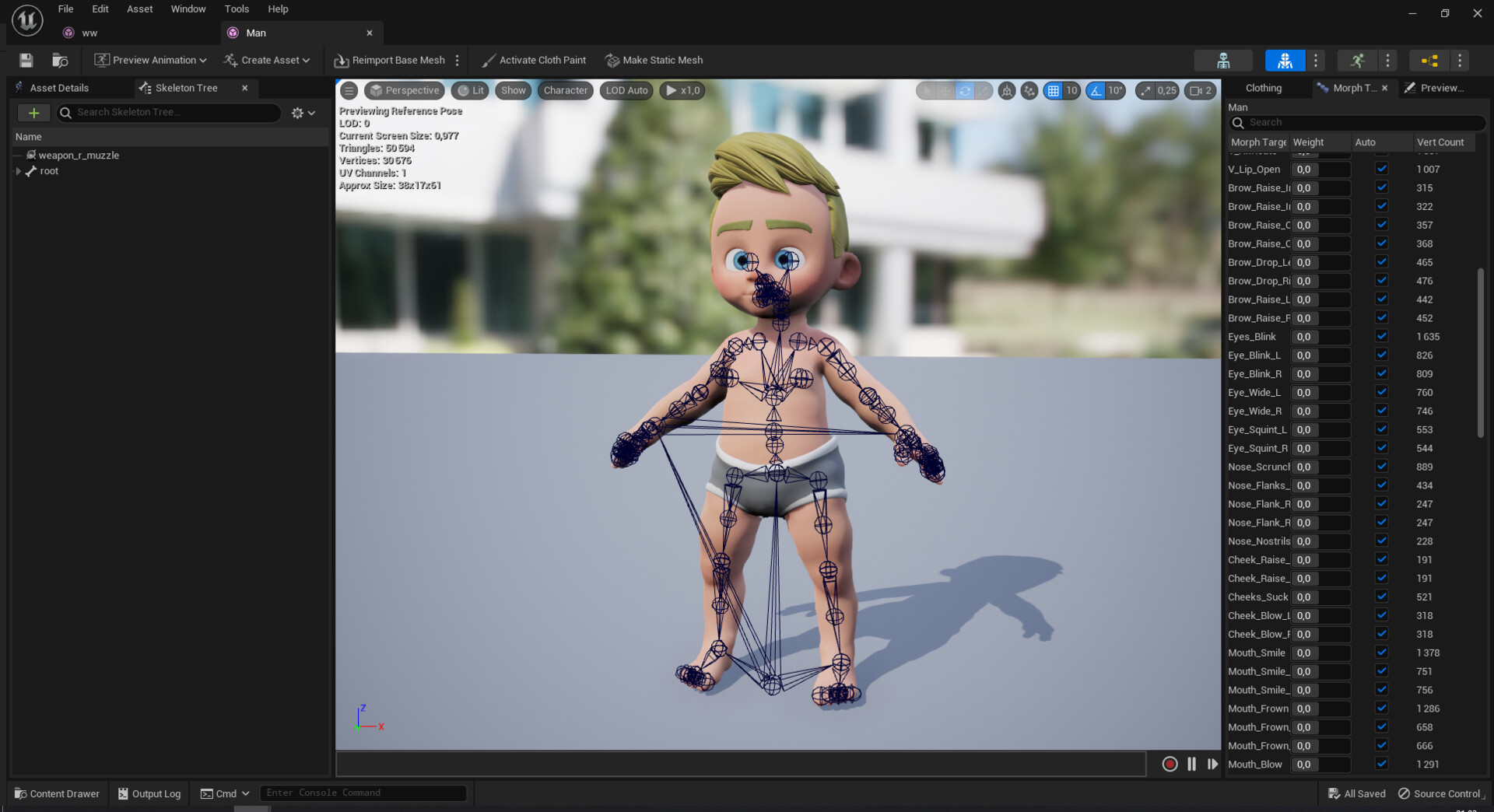Open the Physics asset editor mode icon

pyautogui.click(x=1429, y=60)
